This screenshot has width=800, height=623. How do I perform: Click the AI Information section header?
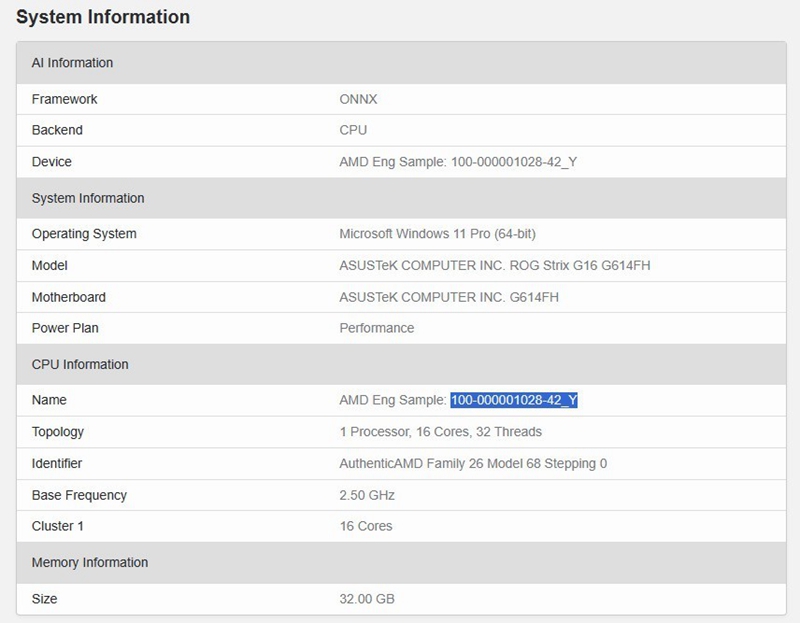click(x=72, y=63)
